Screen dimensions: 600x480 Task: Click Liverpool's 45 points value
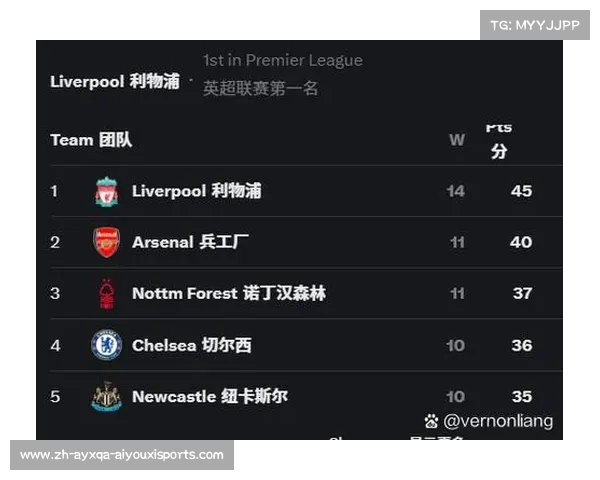[x=521, y=191]
